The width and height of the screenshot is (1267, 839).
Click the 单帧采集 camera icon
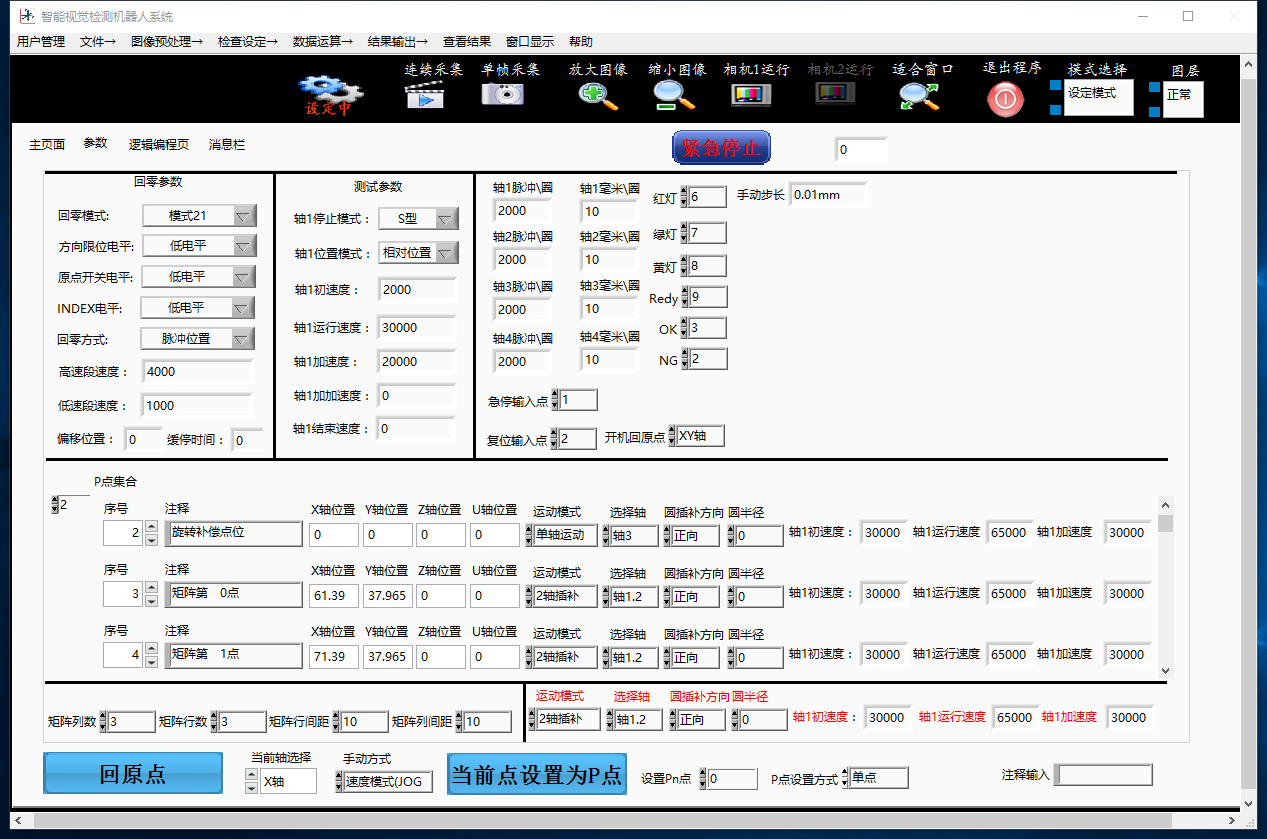coord(502,94)
